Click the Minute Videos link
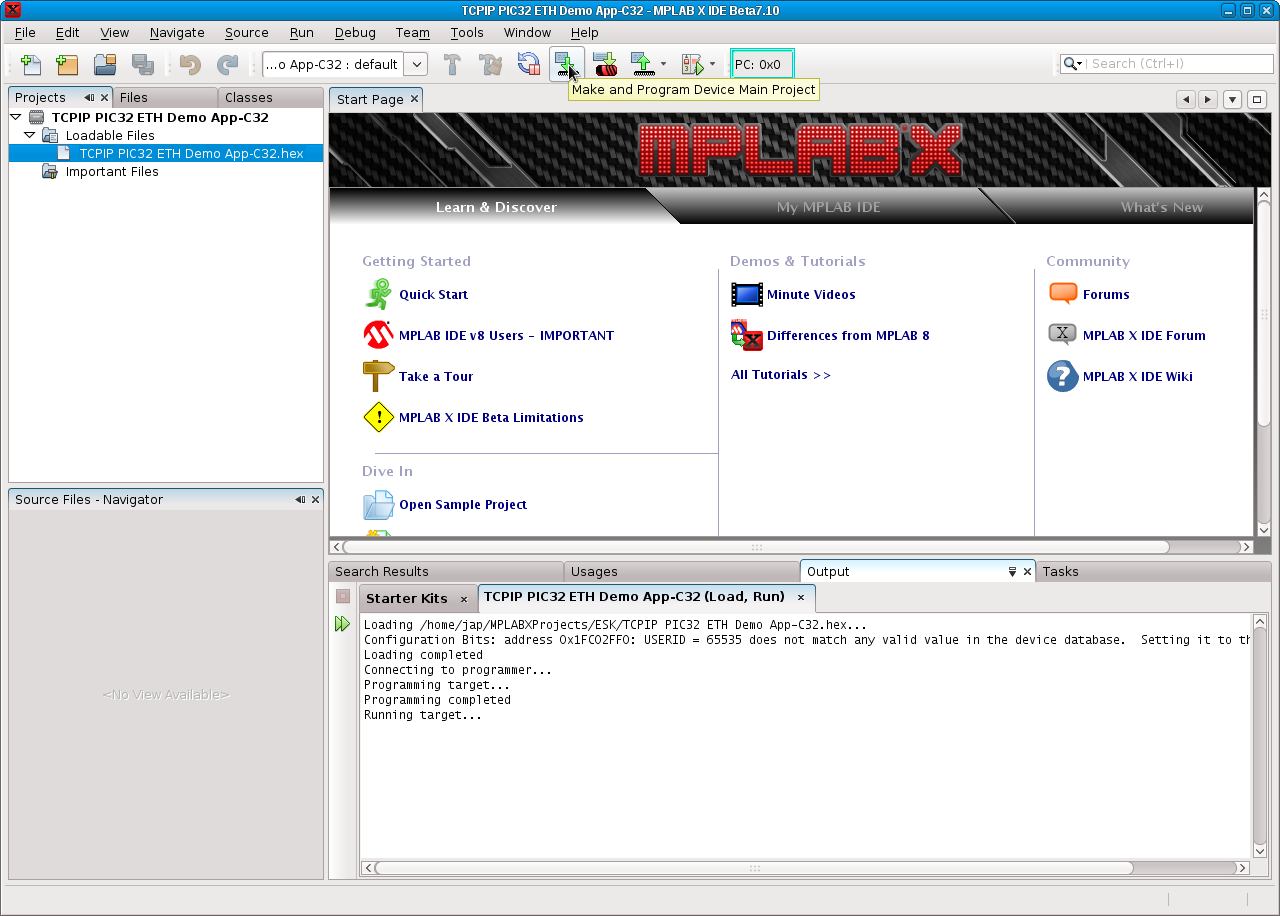The width and height of the screenshot is (1280, 916). tap(811, 294)
